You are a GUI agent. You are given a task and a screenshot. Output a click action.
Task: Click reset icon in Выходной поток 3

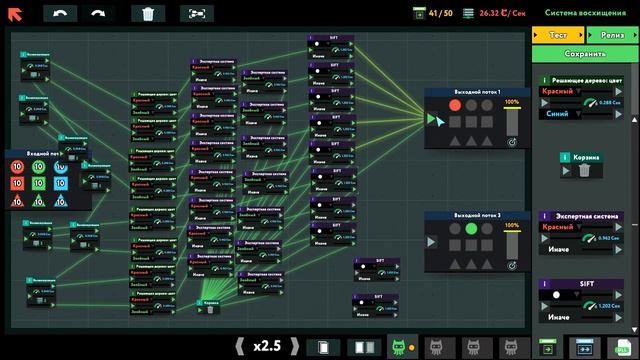coord(512,266)
